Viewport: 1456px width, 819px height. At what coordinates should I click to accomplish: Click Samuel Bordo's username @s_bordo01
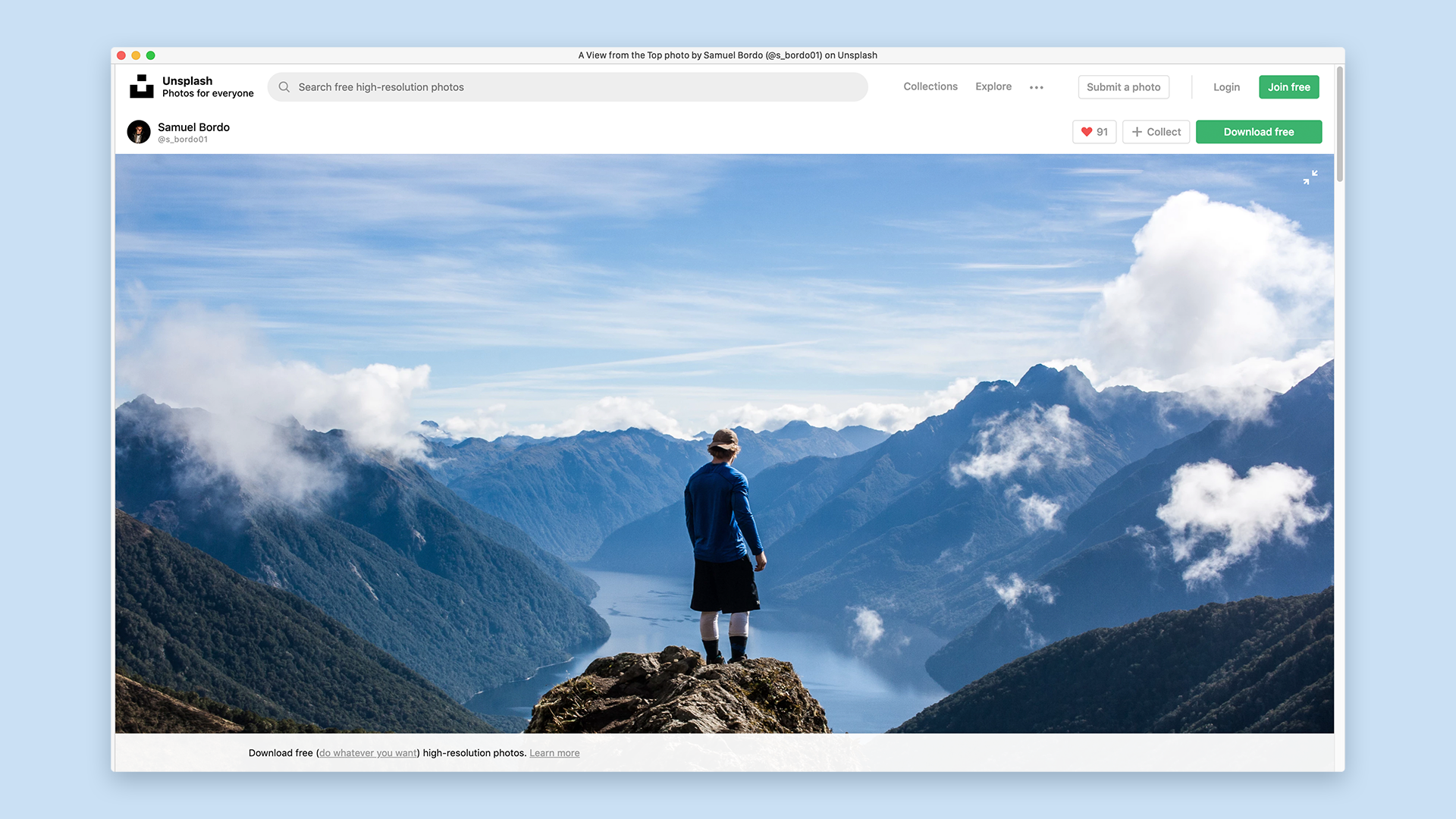183,139
